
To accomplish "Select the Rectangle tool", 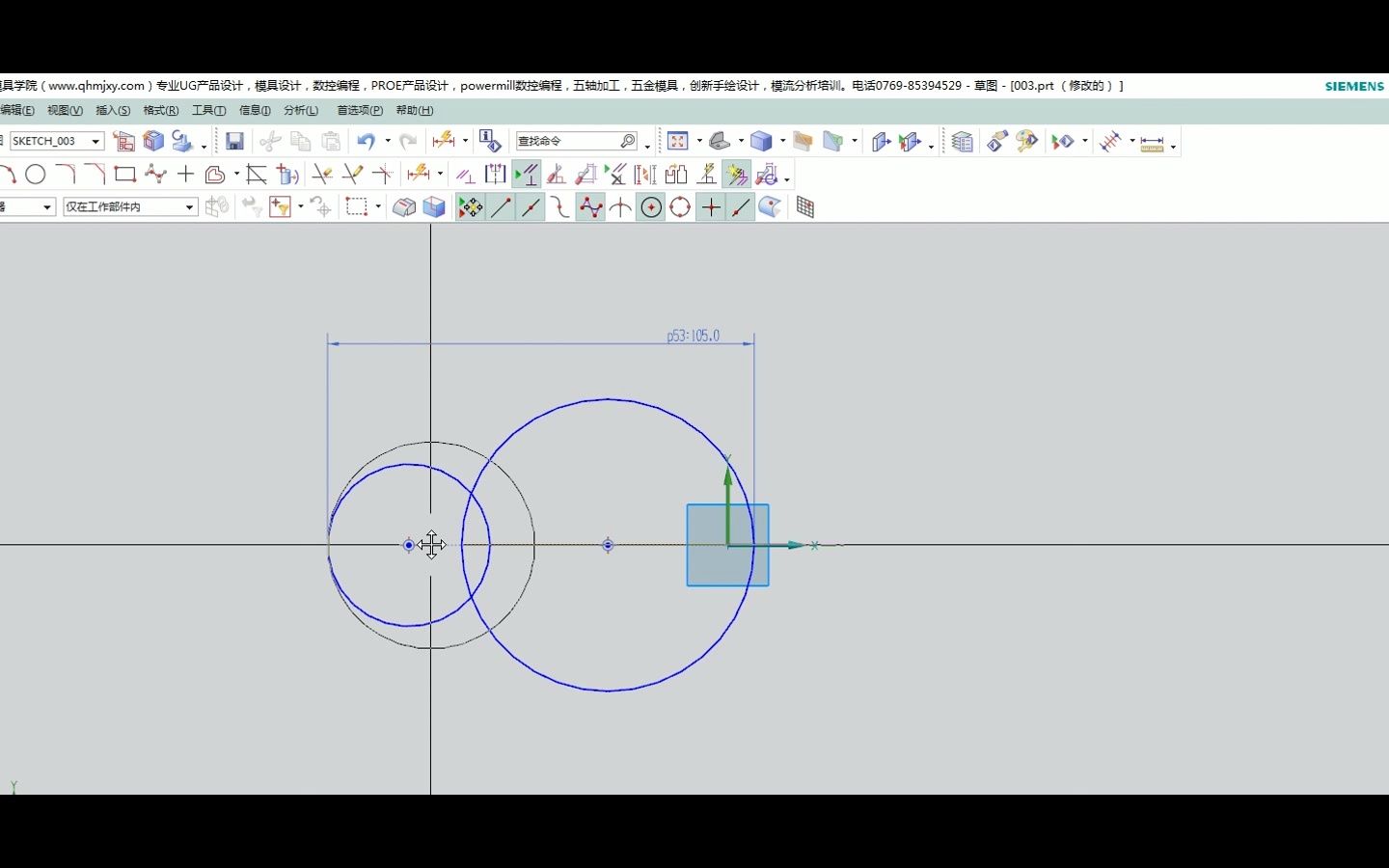I will coord(125,175).
